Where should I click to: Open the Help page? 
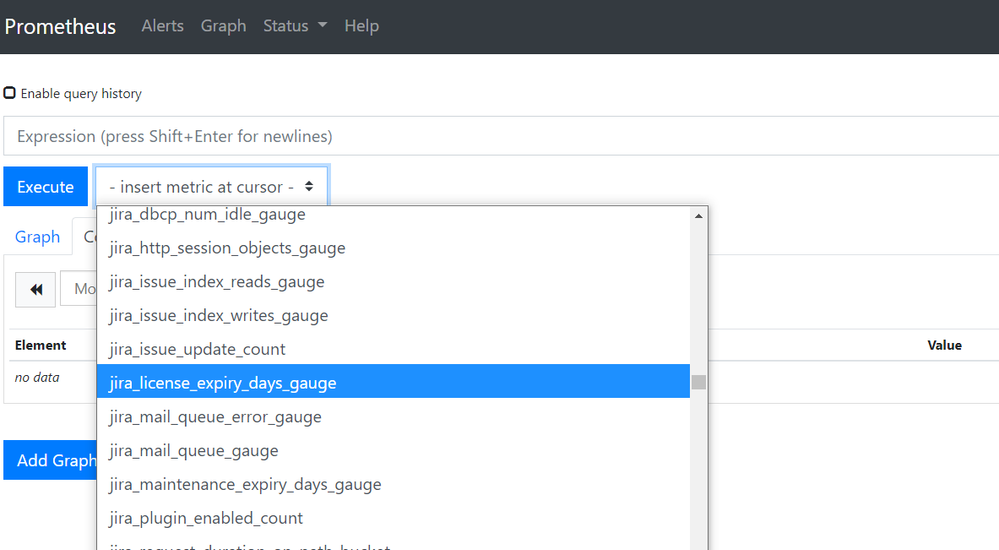361,25
